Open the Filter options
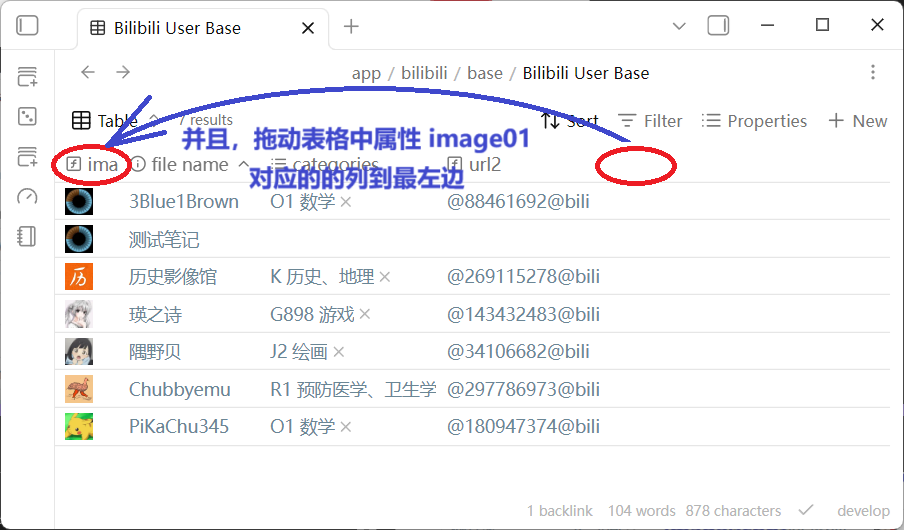904x530 pixels. [x=650, y=121]
